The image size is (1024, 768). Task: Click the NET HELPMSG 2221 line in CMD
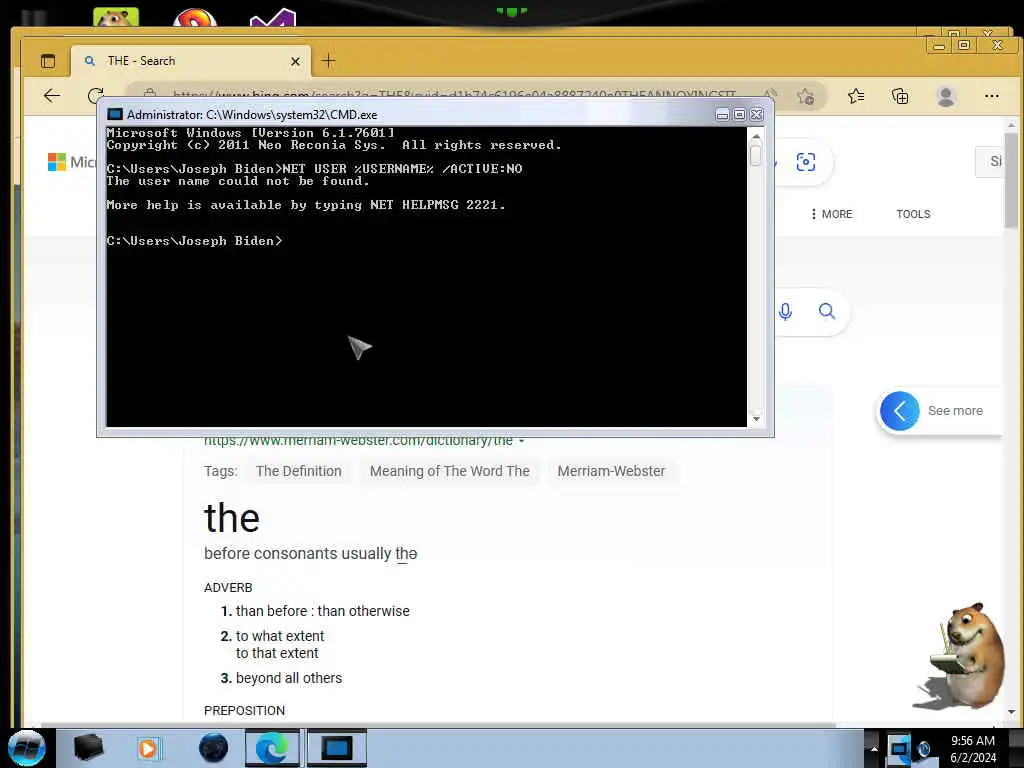point(306,205)
